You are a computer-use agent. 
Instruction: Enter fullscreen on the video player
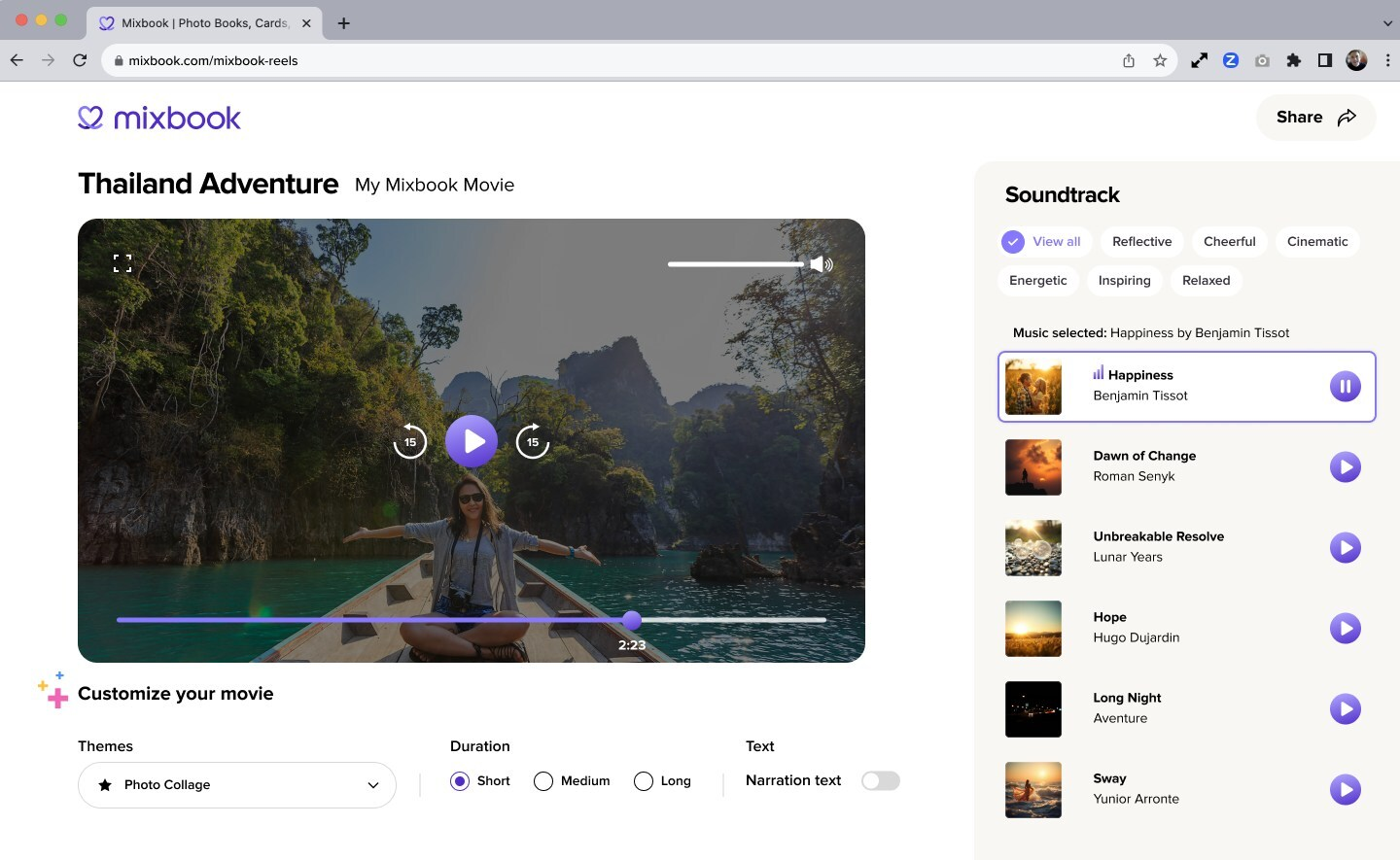pos(122,262)
